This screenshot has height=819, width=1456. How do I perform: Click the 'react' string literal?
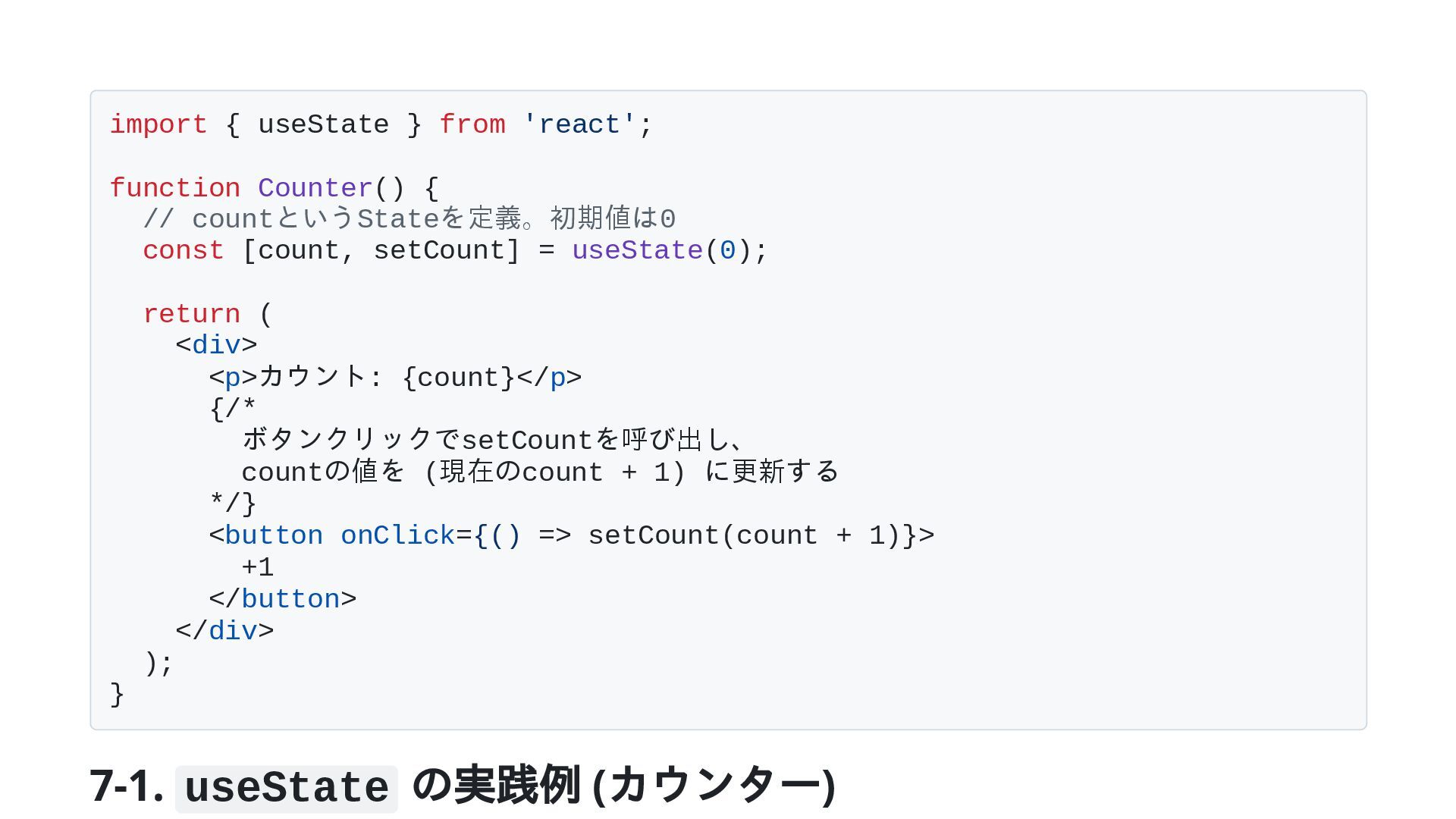[579, 124]
